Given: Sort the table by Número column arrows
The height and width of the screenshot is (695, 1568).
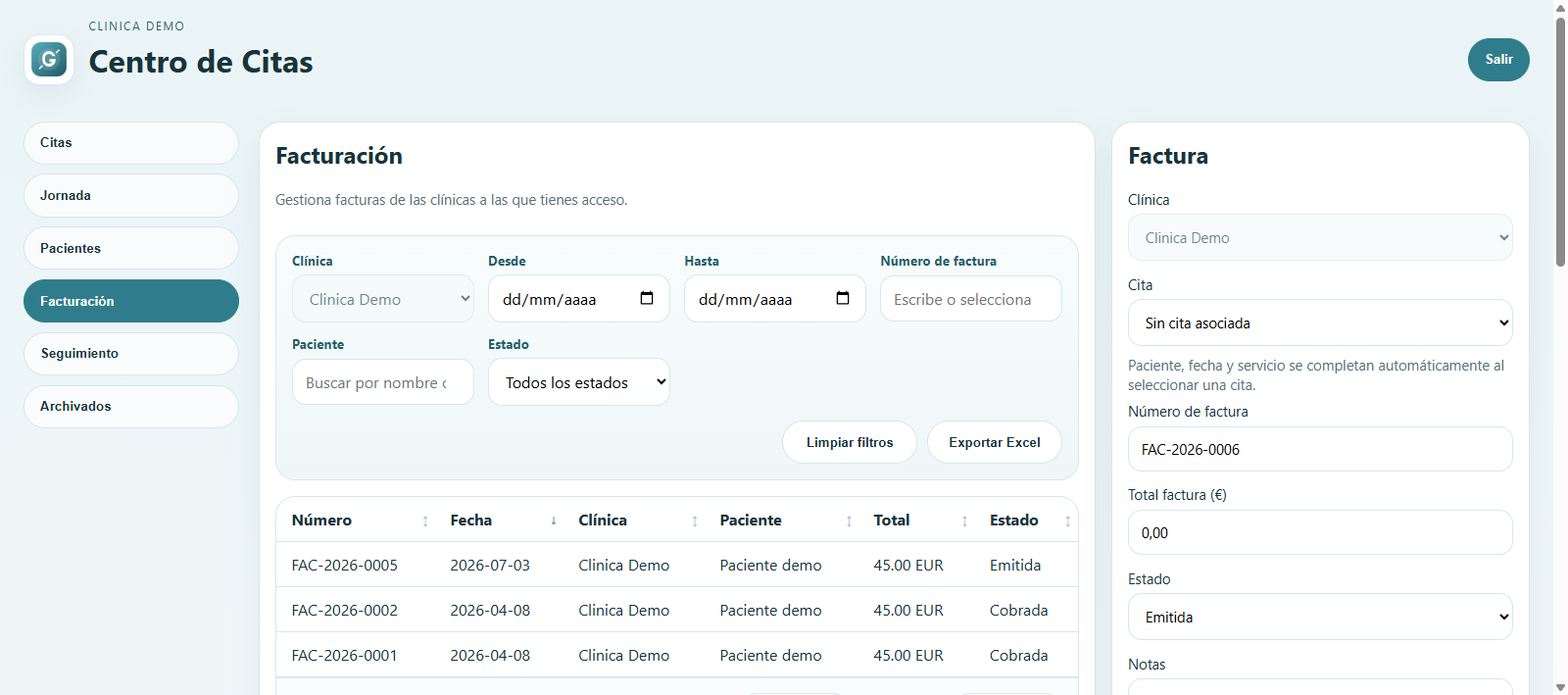Looking at the screenshot, I should click(x=425, y=521).
